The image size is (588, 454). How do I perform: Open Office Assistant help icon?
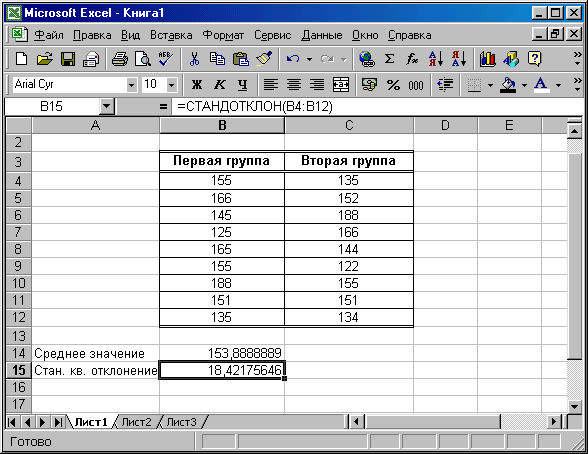pyautogui.click(x=534, y=59)
